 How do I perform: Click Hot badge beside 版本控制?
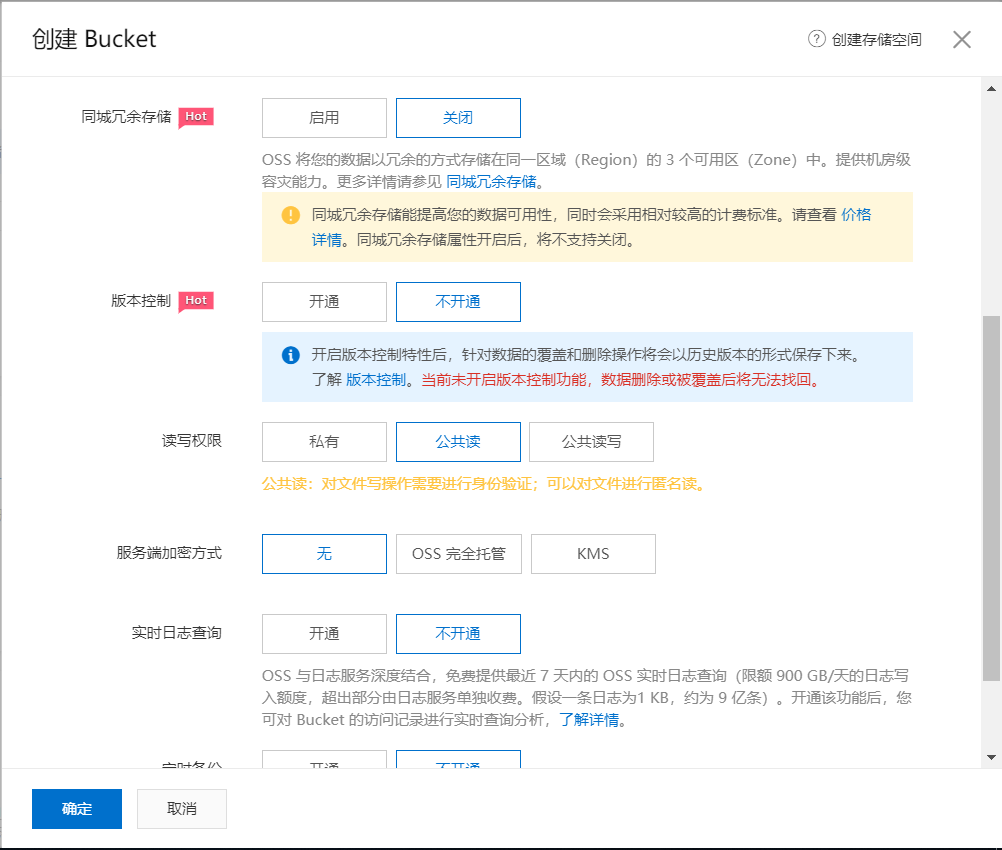(196, 301)
